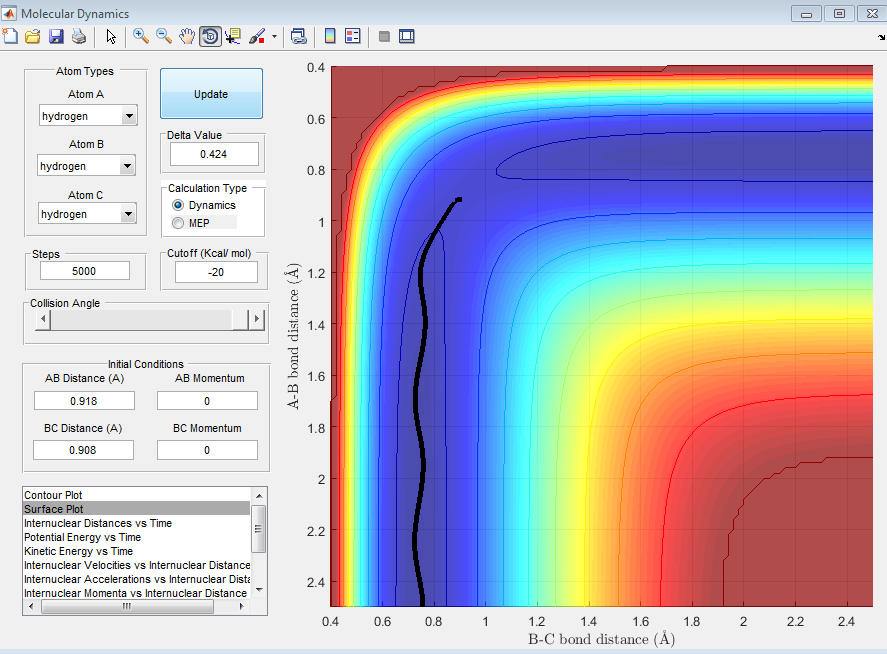Select the Dynamics calculation type
Image resolution: width=887 pixels, height=654 pixels.
179,205
